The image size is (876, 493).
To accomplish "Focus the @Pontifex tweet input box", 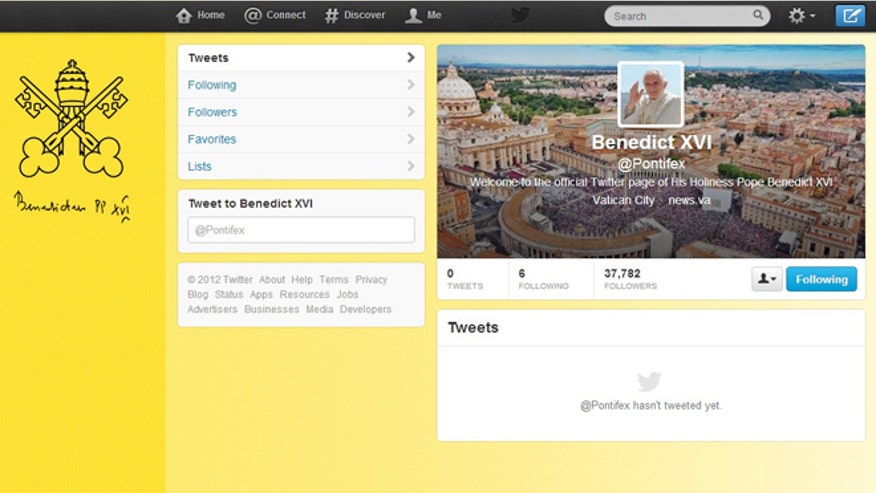I will coord(301,230).
